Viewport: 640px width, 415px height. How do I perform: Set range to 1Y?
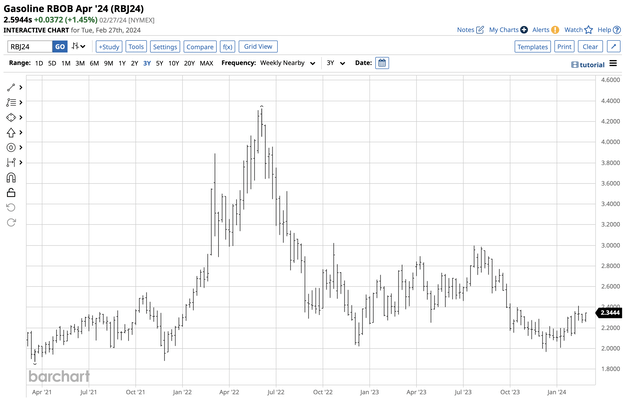(122, 63)
